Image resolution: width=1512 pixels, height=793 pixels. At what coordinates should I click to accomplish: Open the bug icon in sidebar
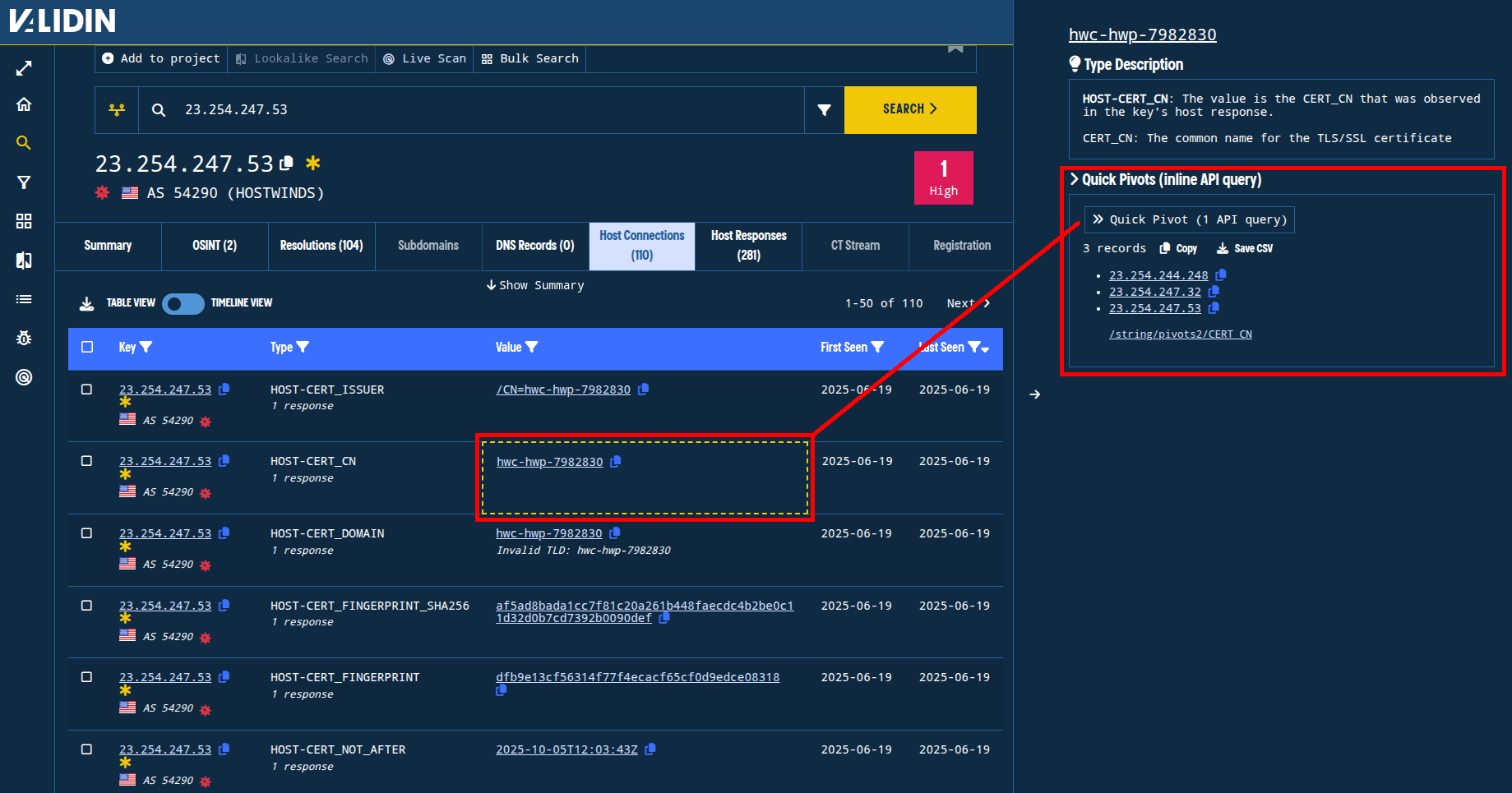[24, 338]
